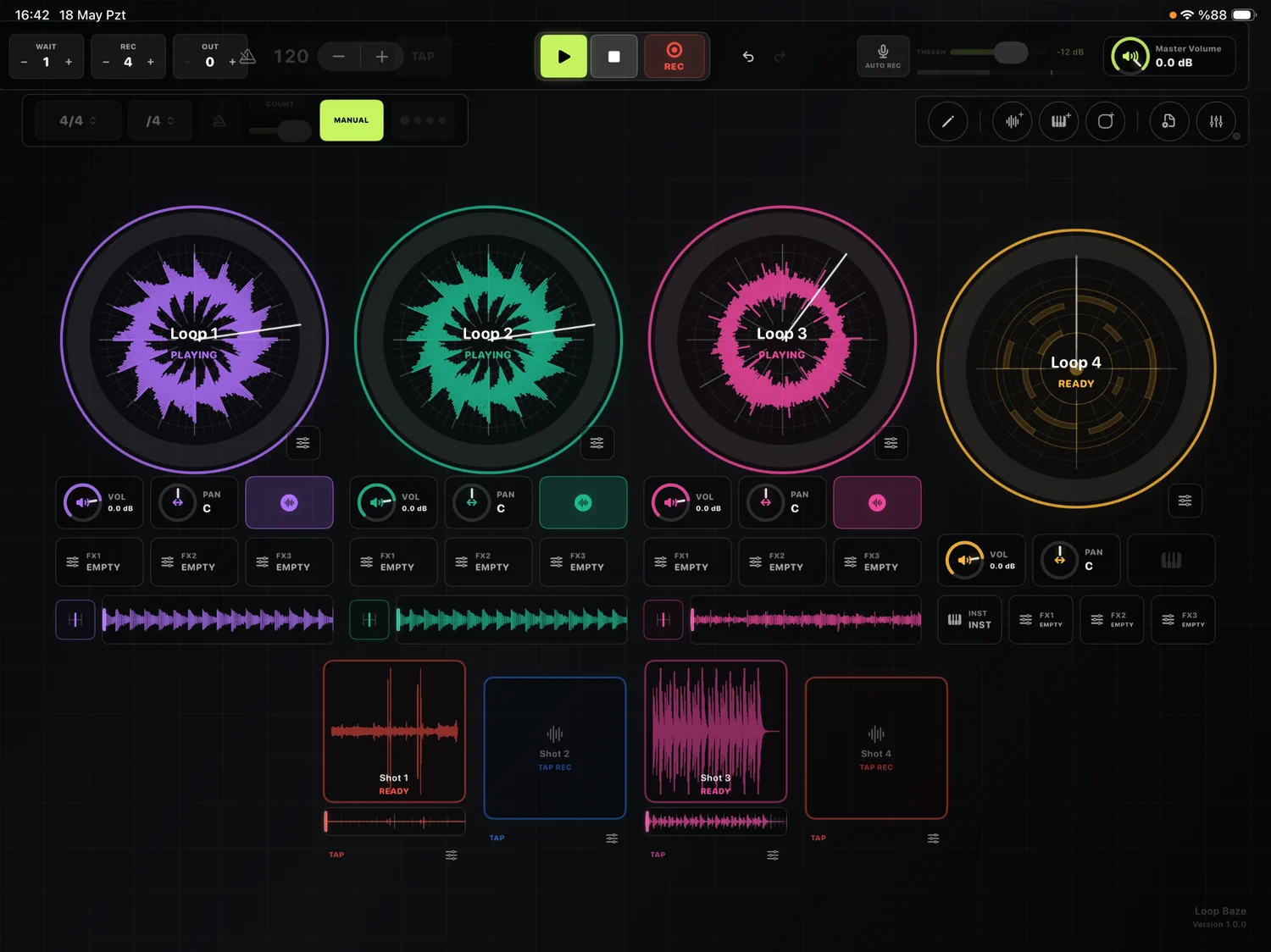Screen dimensions: 1271x952
Task: Increase the WAIT bar count
Action: [69, 62]
